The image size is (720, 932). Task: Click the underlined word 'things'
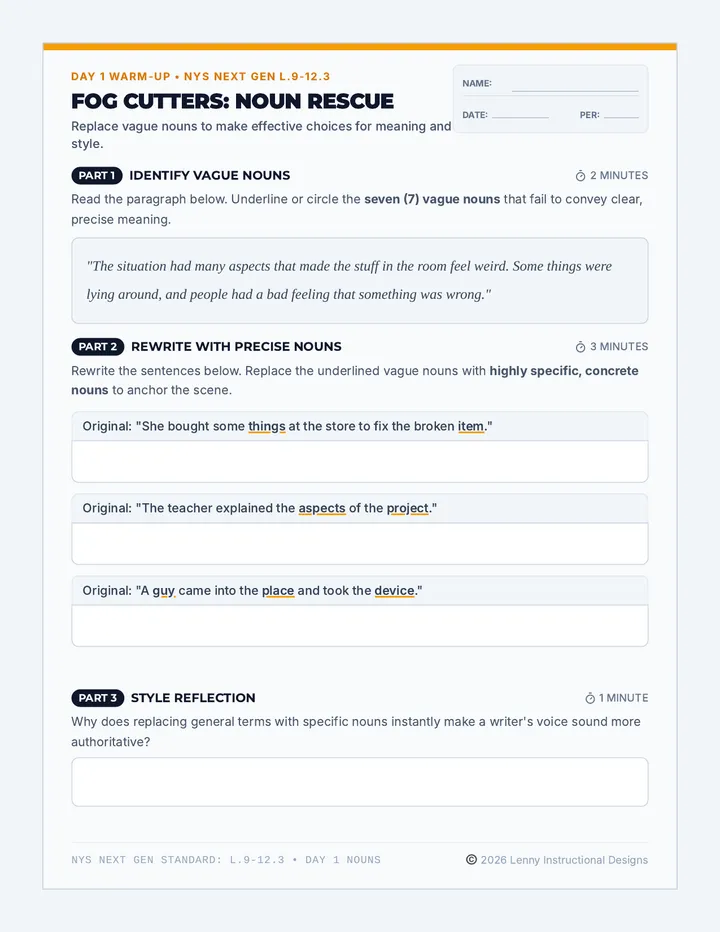267,426
